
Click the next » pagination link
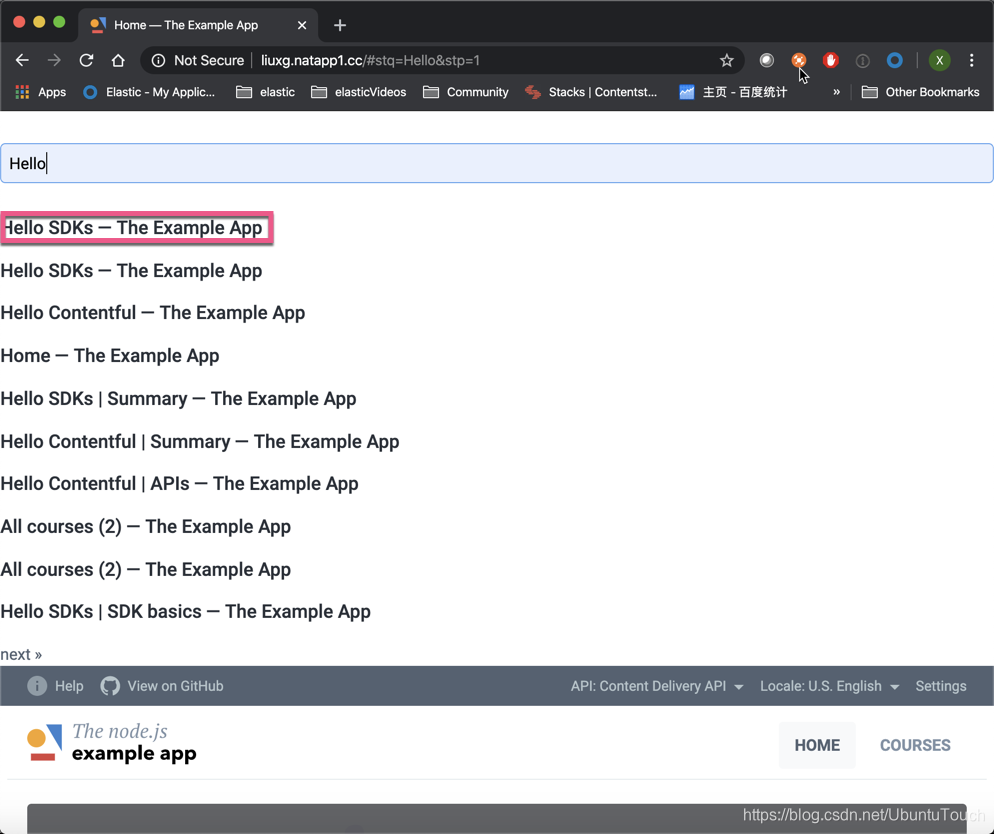21,653
